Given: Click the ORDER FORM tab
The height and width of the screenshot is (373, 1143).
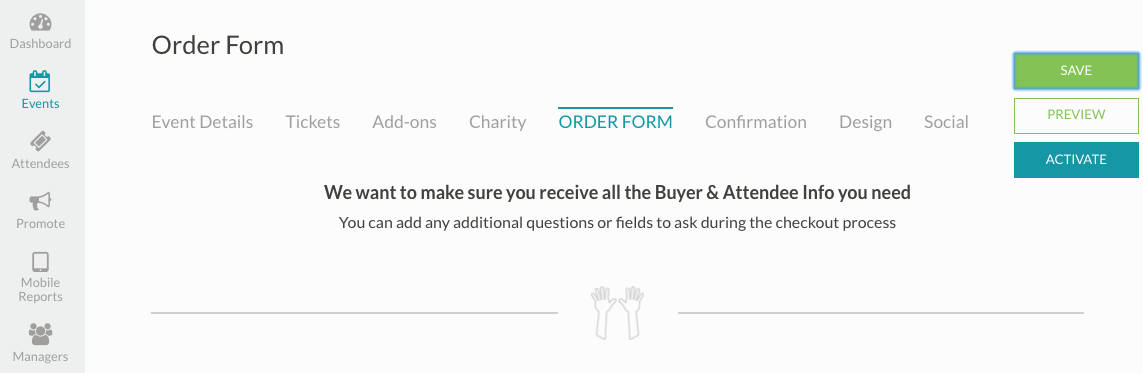Looking at the screenshot, I should click(x=615, y=122).
